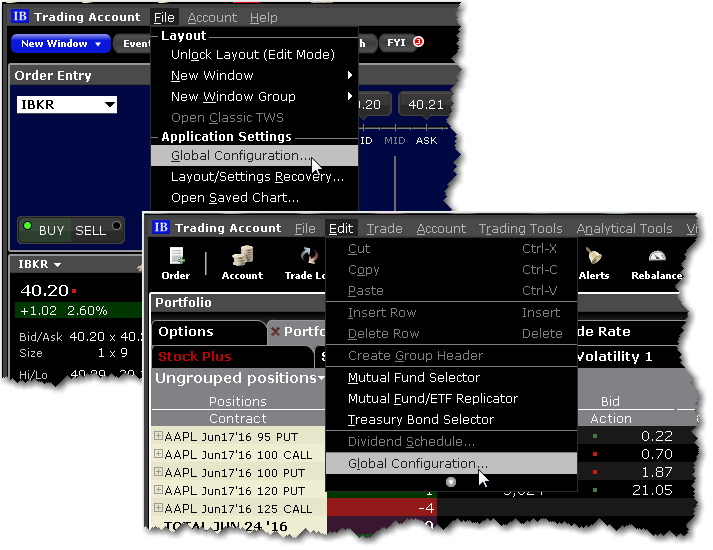Click the Positions column header
Viewport: 713px width, 550px height.
tap(237, 401)
